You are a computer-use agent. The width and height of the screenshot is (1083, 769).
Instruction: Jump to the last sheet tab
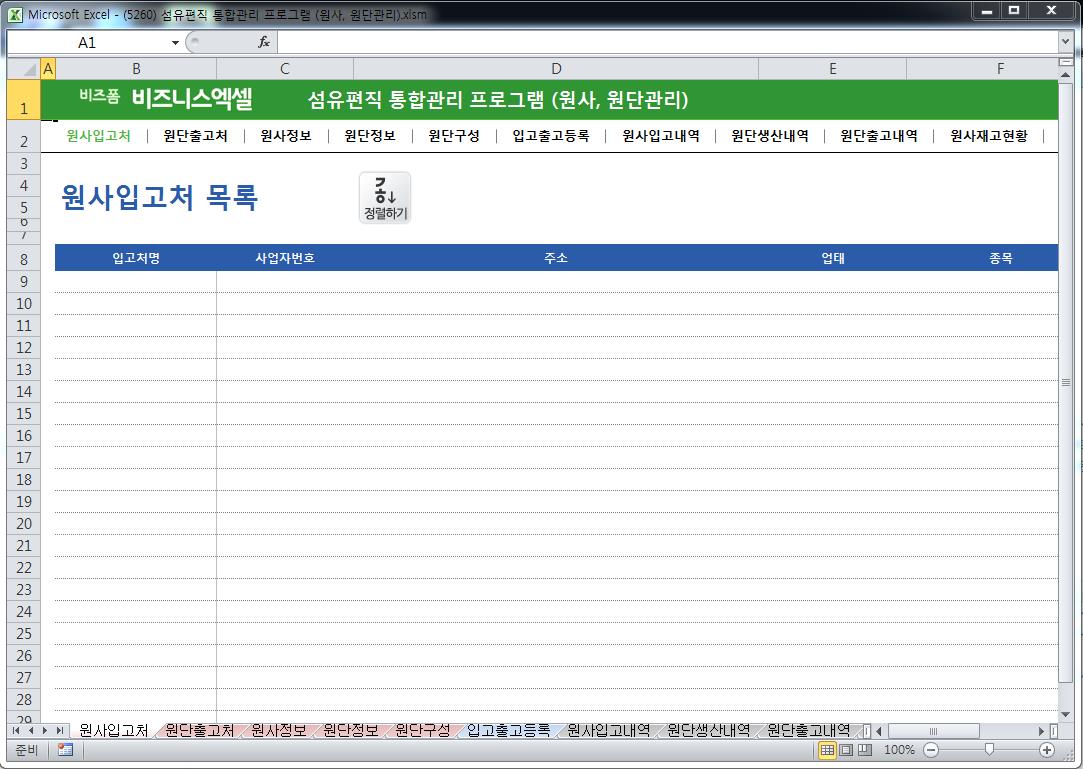61,731
